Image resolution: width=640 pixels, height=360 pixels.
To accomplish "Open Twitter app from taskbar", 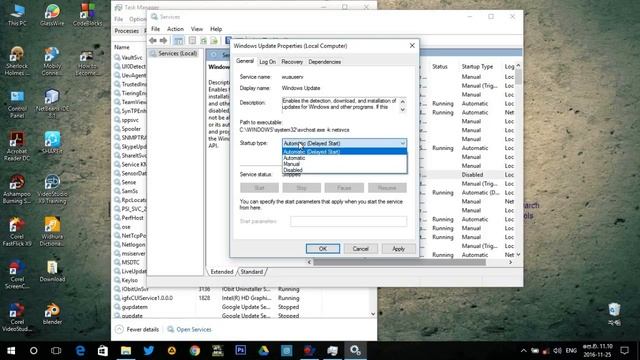I will [x=149, y=351].
